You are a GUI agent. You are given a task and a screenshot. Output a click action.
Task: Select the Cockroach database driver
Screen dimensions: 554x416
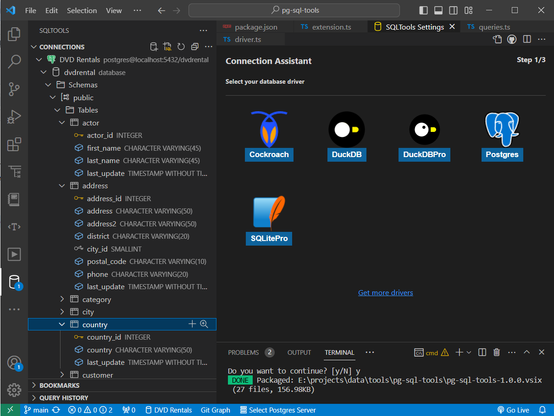click(x=269, y=136)
